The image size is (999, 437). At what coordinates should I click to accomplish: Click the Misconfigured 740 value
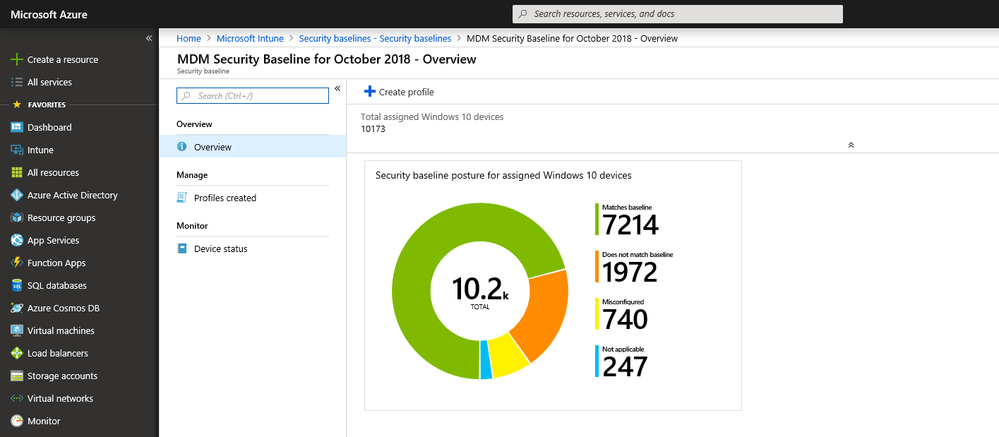[624, 319]
